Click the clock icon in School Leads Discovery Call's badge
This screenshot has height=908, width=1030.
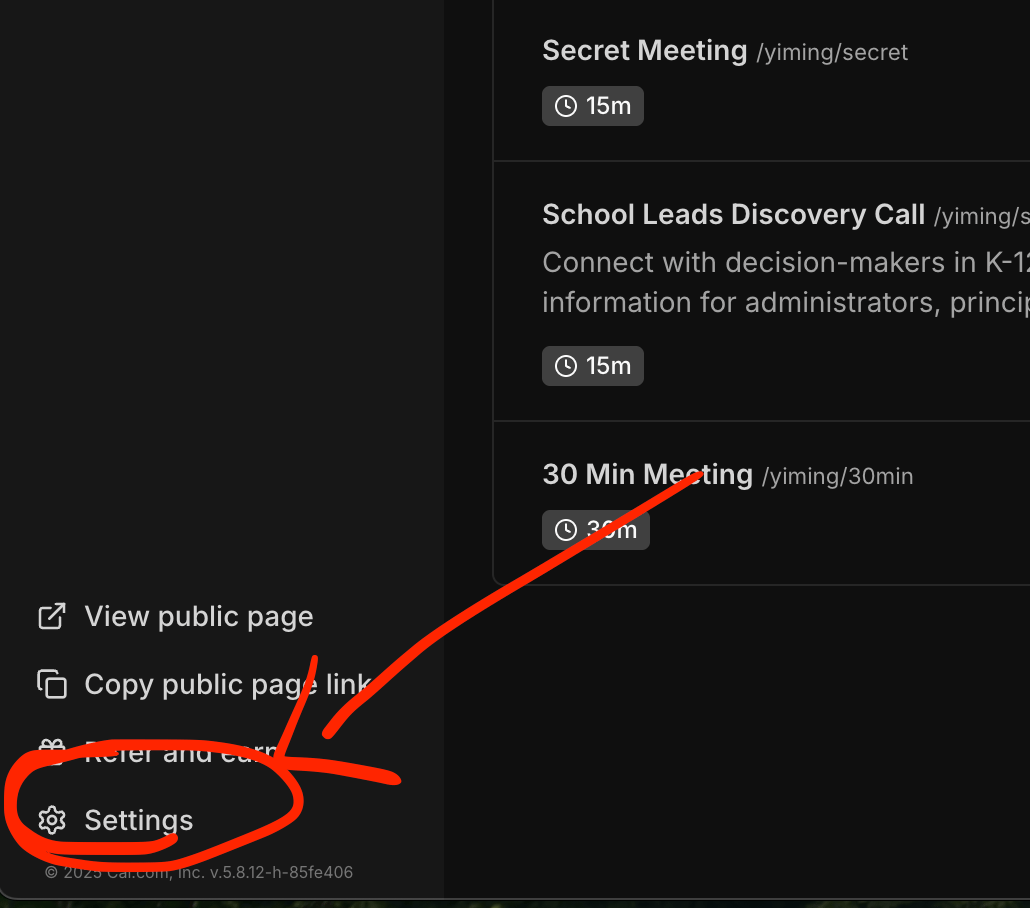(566, 366)
